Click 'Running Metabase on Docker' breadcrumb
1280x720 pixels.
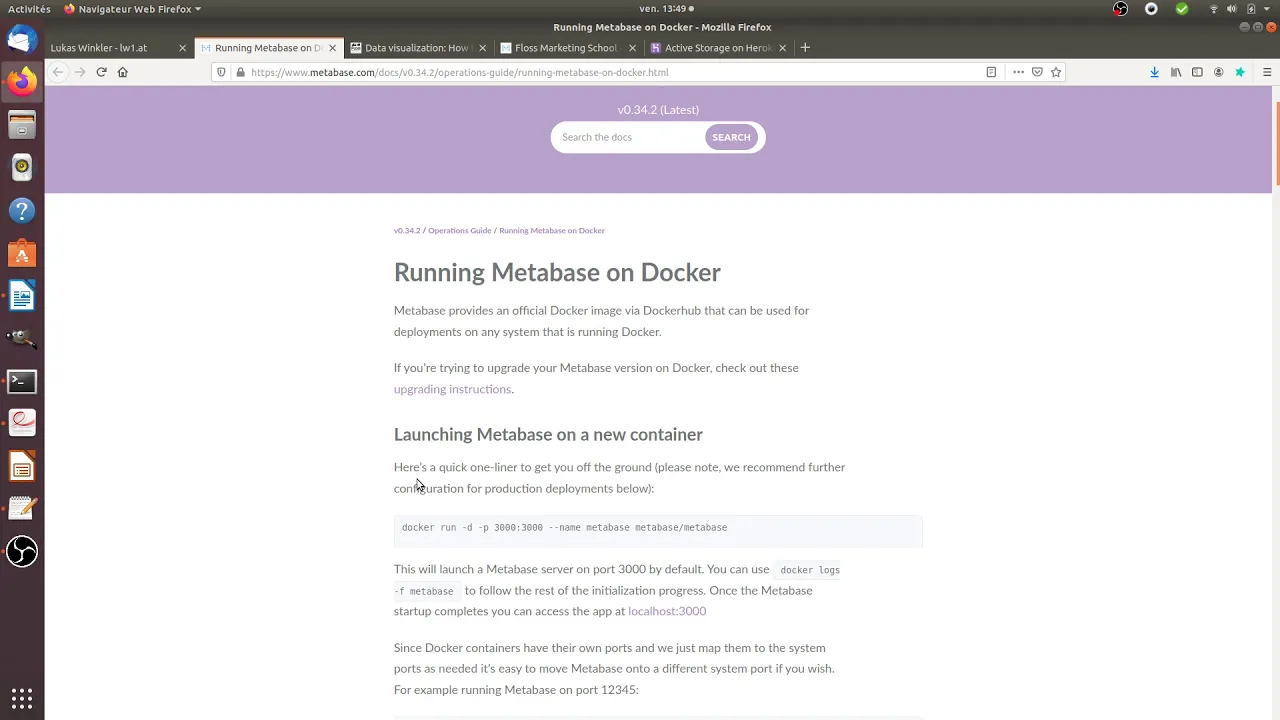click(x=552, y=231)
